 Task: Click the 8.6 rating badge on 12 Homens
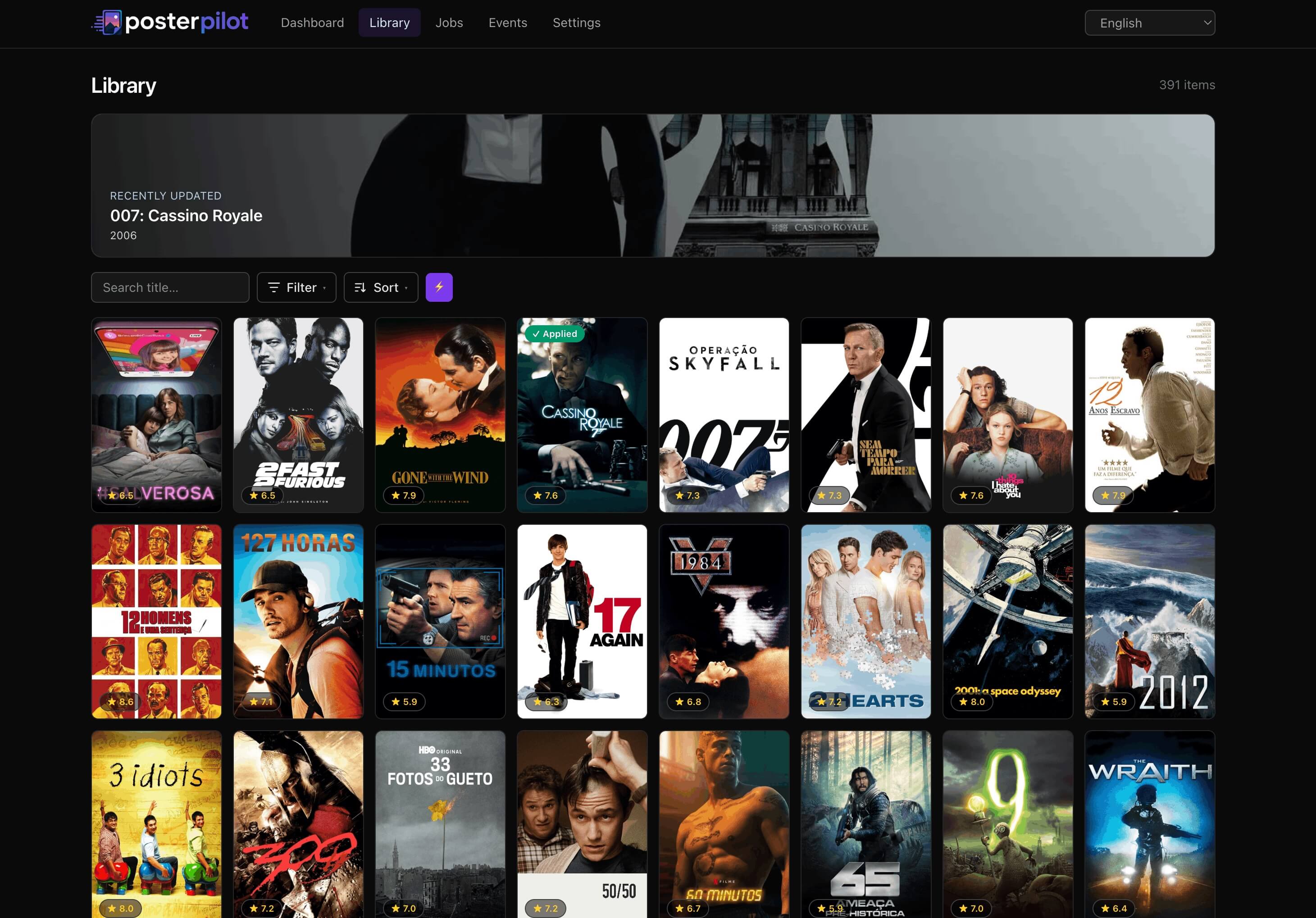[120, 701]
